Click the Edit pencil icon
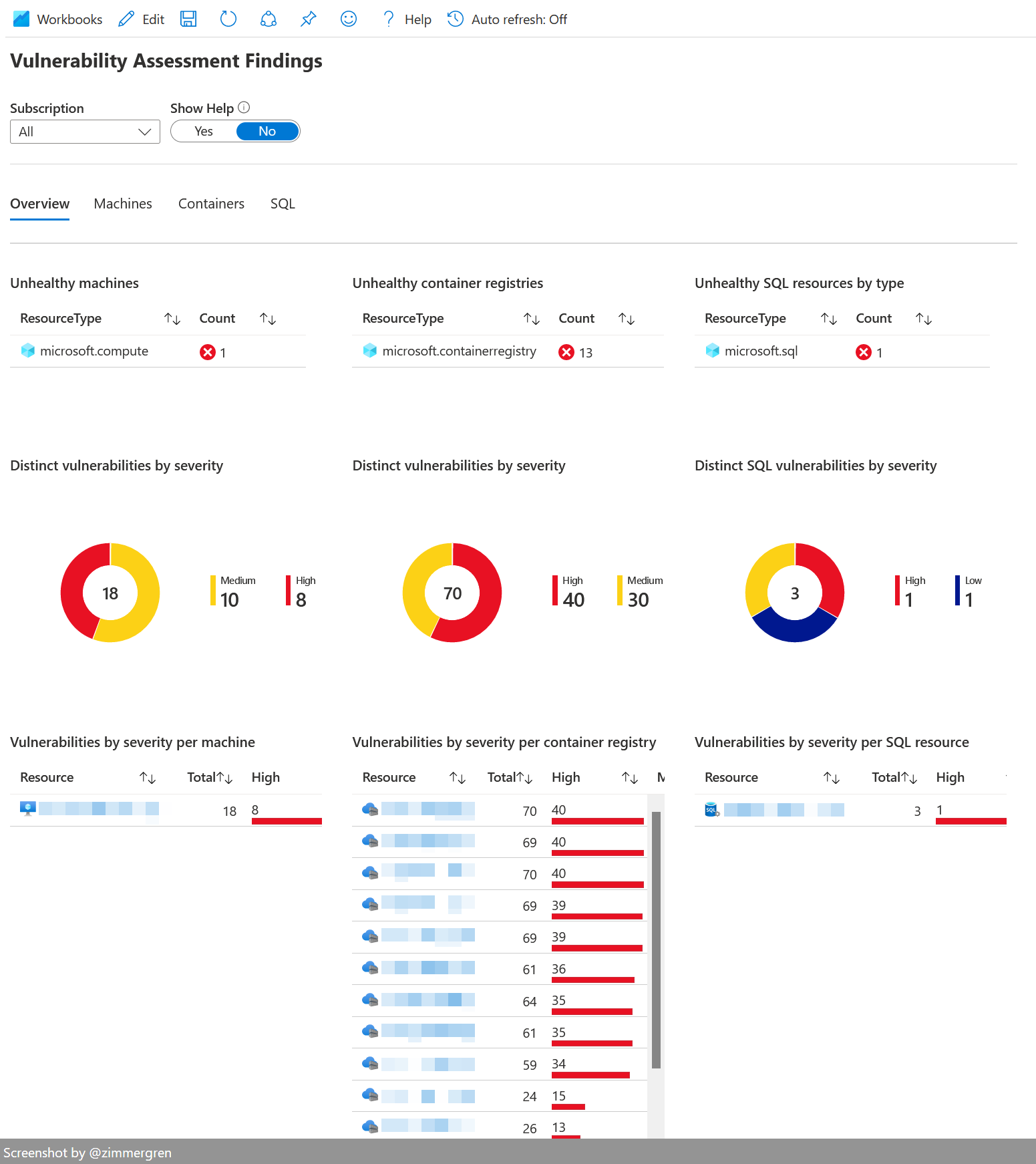The height and width of the screenshot is (1164, 1036). point(126,19)
